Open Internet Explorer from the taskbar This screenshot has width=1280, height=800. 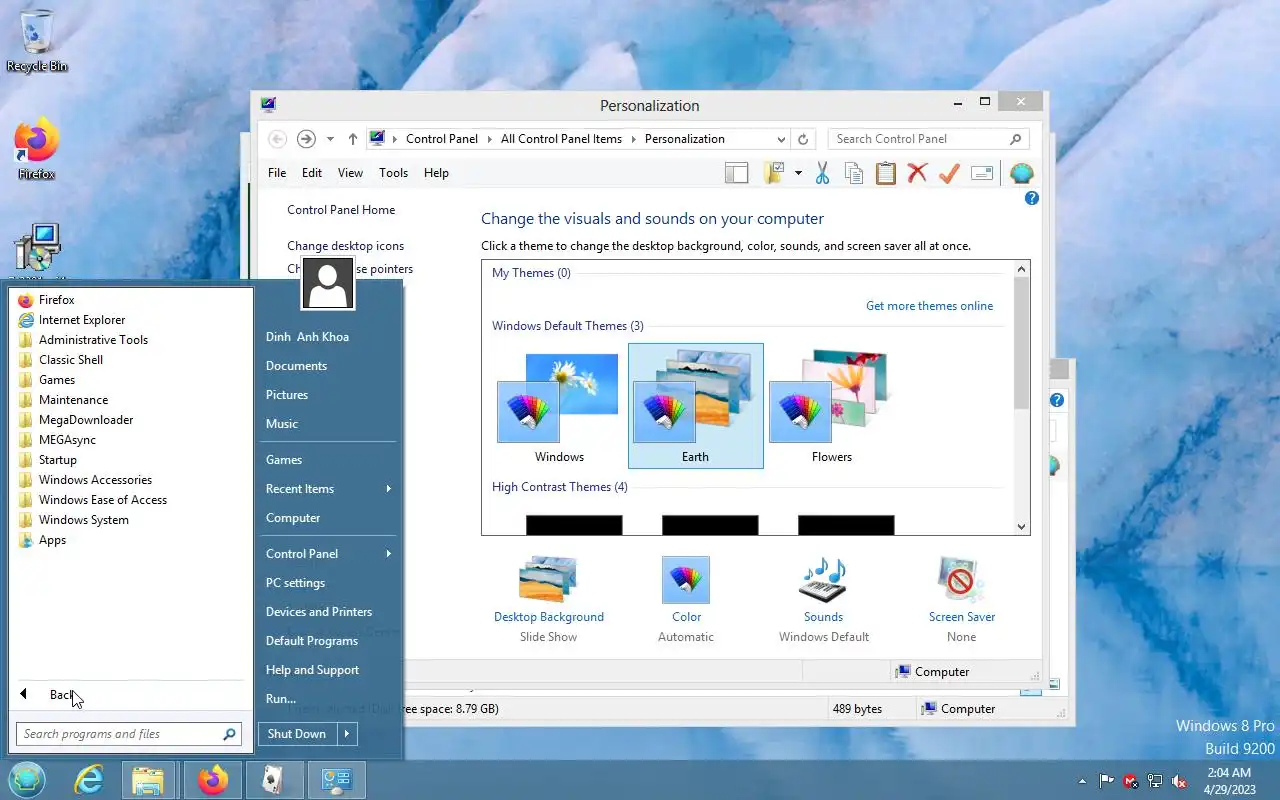89,780
